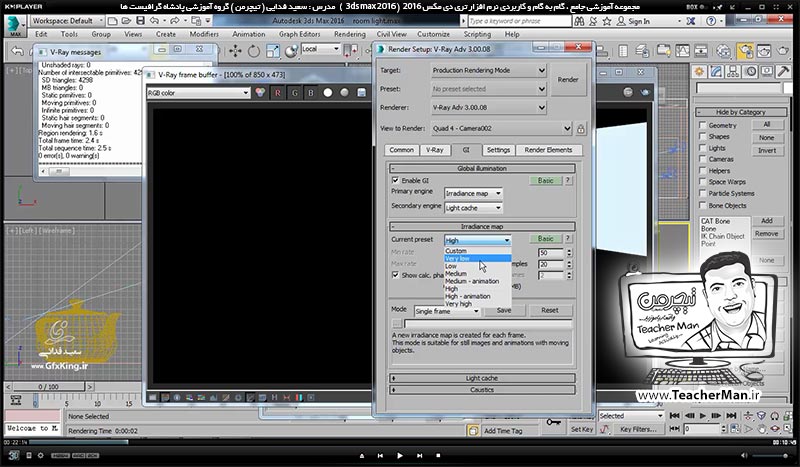Toggle the red channel R in frame buffer

[x=278, y=93]
